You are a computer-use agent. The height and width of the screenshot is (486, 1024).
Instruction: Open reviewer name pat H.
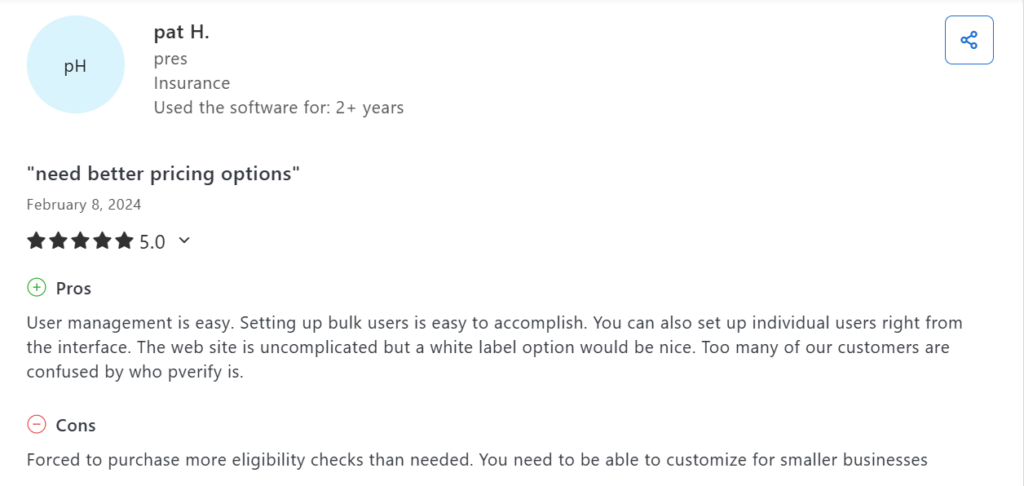click(181, 32)
